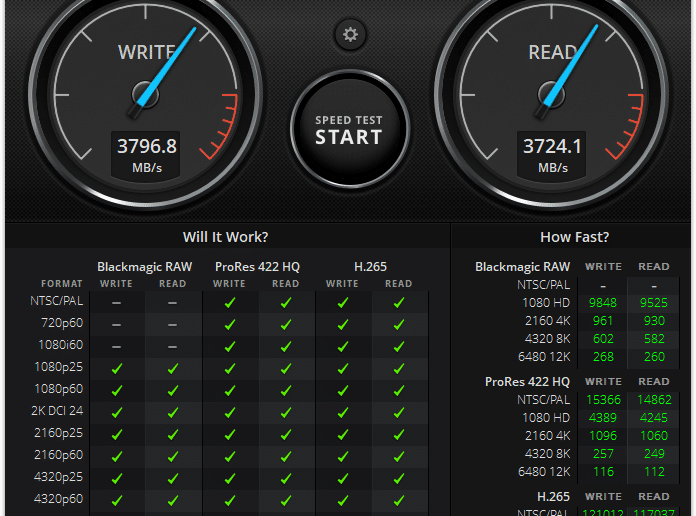Image resolution: width=696 pixels, height=516 pixels.
Task: Click the Blackmagic RAW column header in Will It Work
Action: tap(145, 267)
